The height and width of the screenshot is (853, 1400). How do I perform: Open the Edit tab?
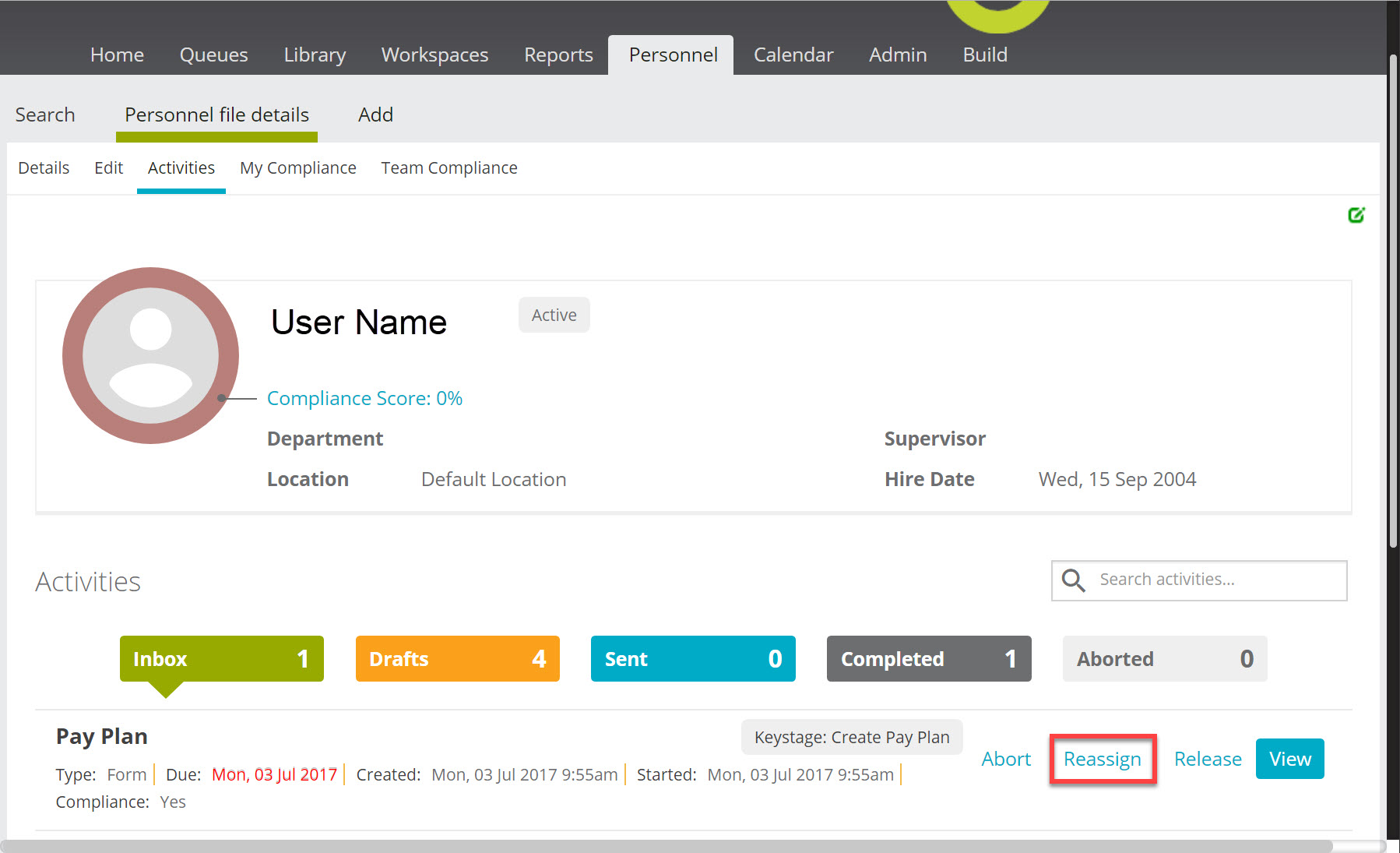click(108, 167)
